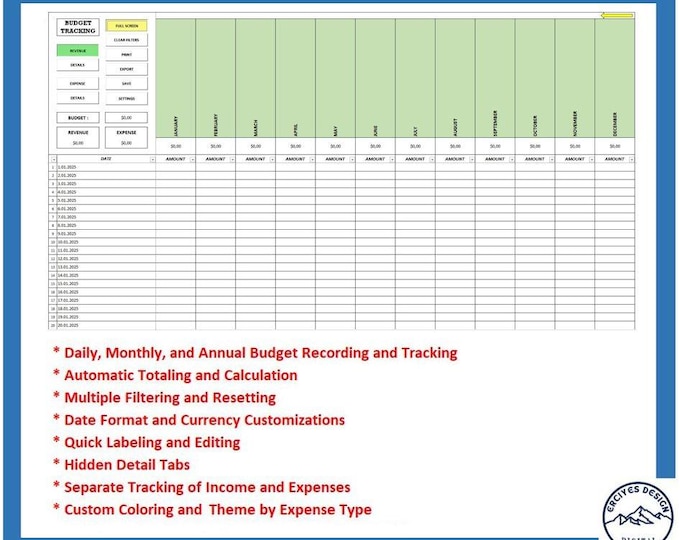
Task: Select the April month header
Action: pyautogui.click(x=295, y=78)
